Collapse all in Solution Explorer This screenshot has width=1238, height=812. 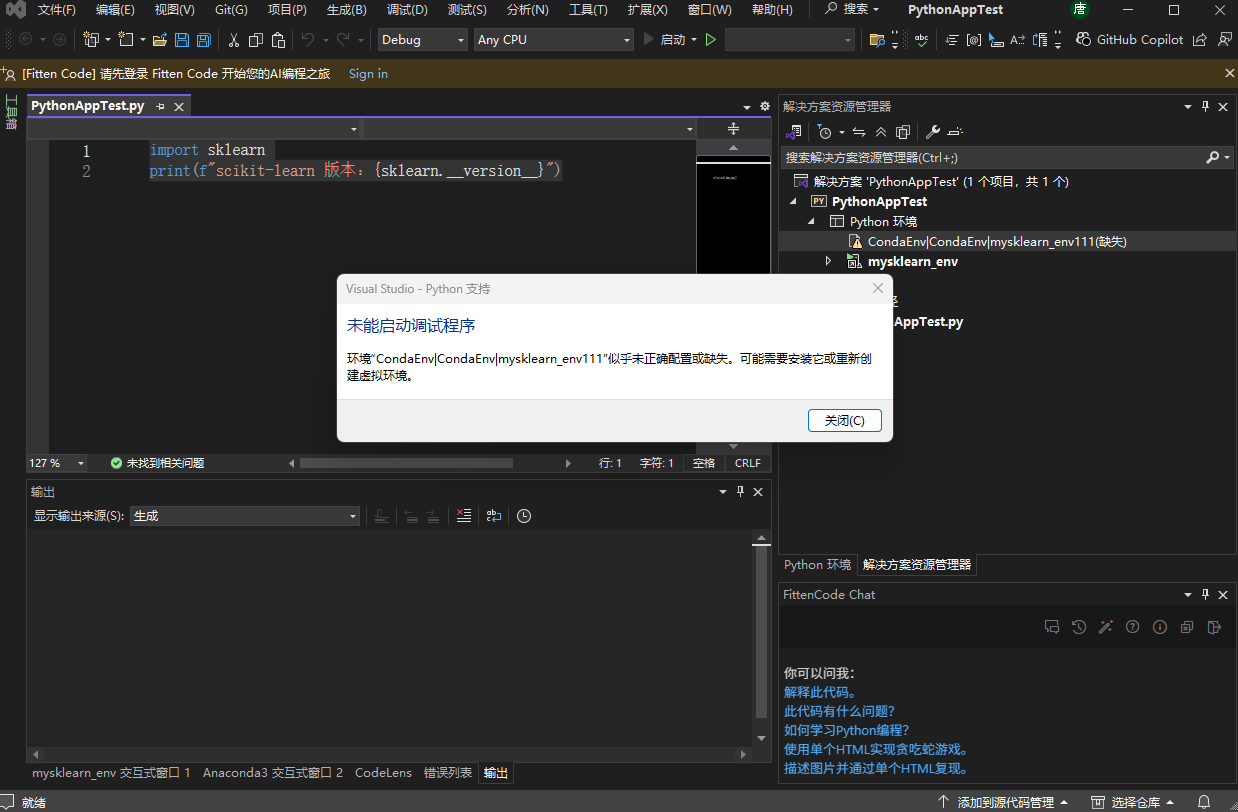pyautogui.click(x=881, y=132)
